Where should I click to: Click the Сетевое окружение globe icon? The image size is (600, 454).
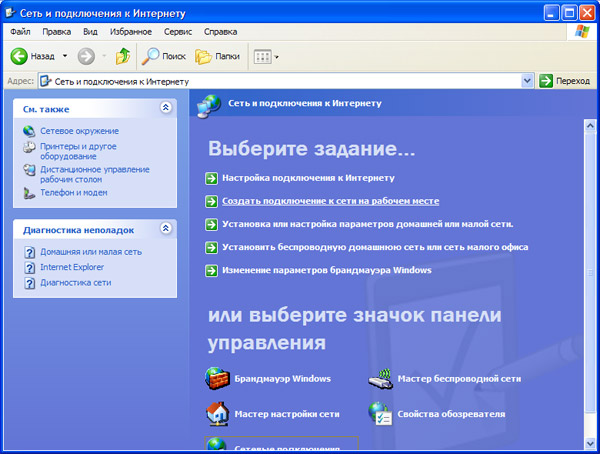[x=29, y=131]
